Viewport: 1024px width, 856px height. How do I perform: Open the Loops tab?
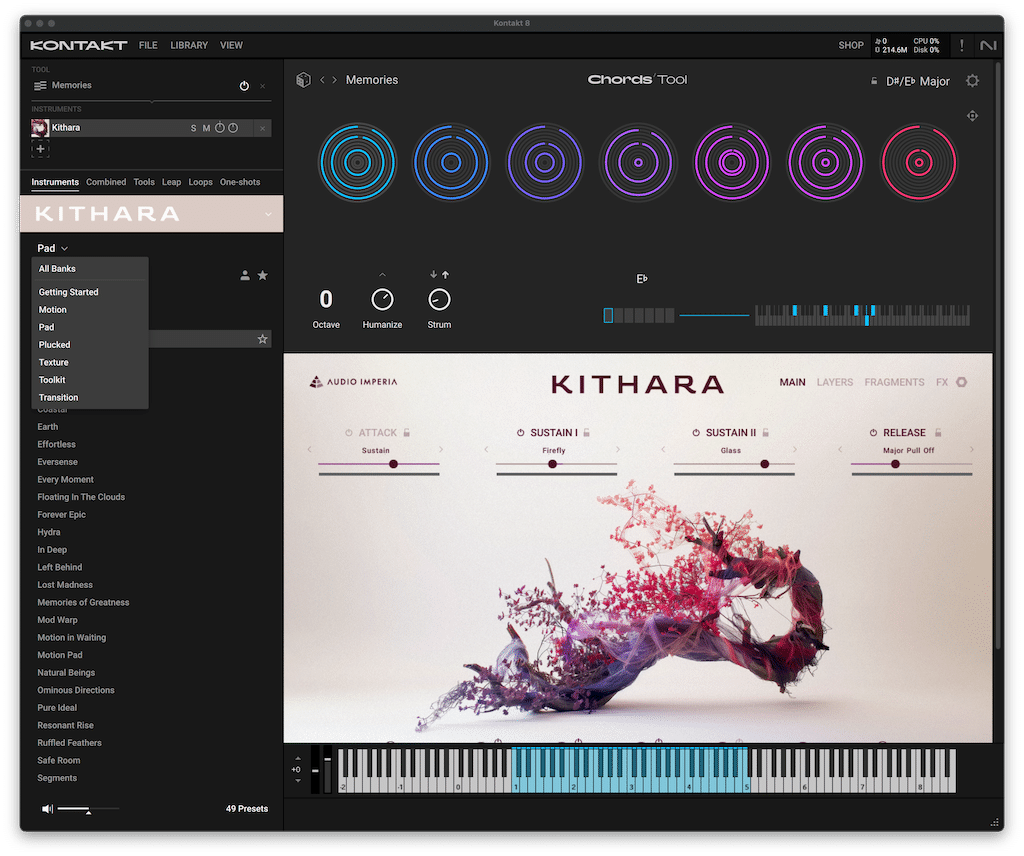[x=200, y=182]
